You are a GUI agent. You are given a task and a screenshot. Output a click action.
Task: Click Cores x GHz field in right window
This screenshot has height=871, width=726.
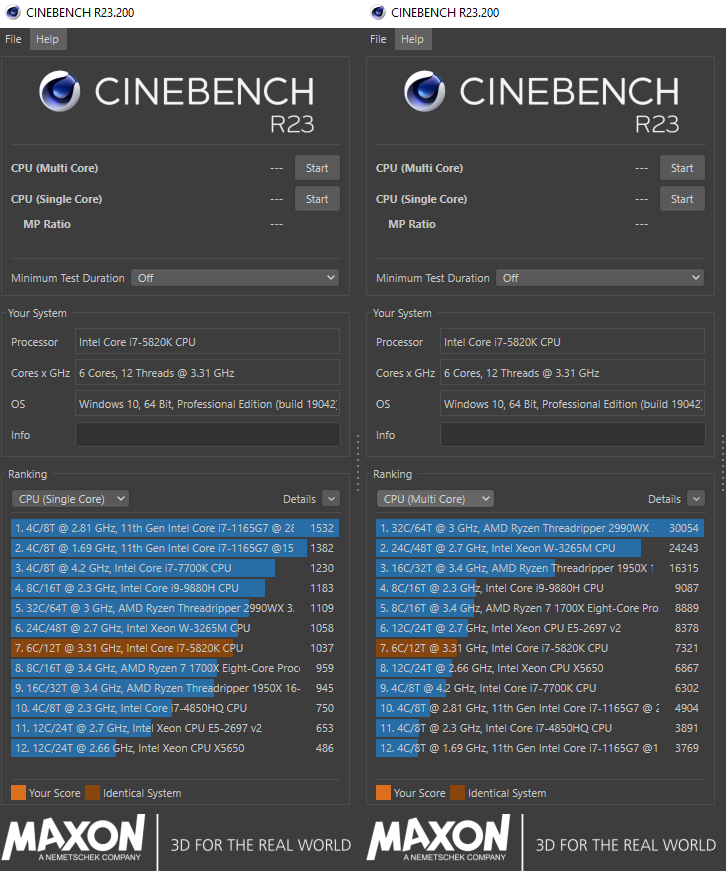[x=573, y=373]
